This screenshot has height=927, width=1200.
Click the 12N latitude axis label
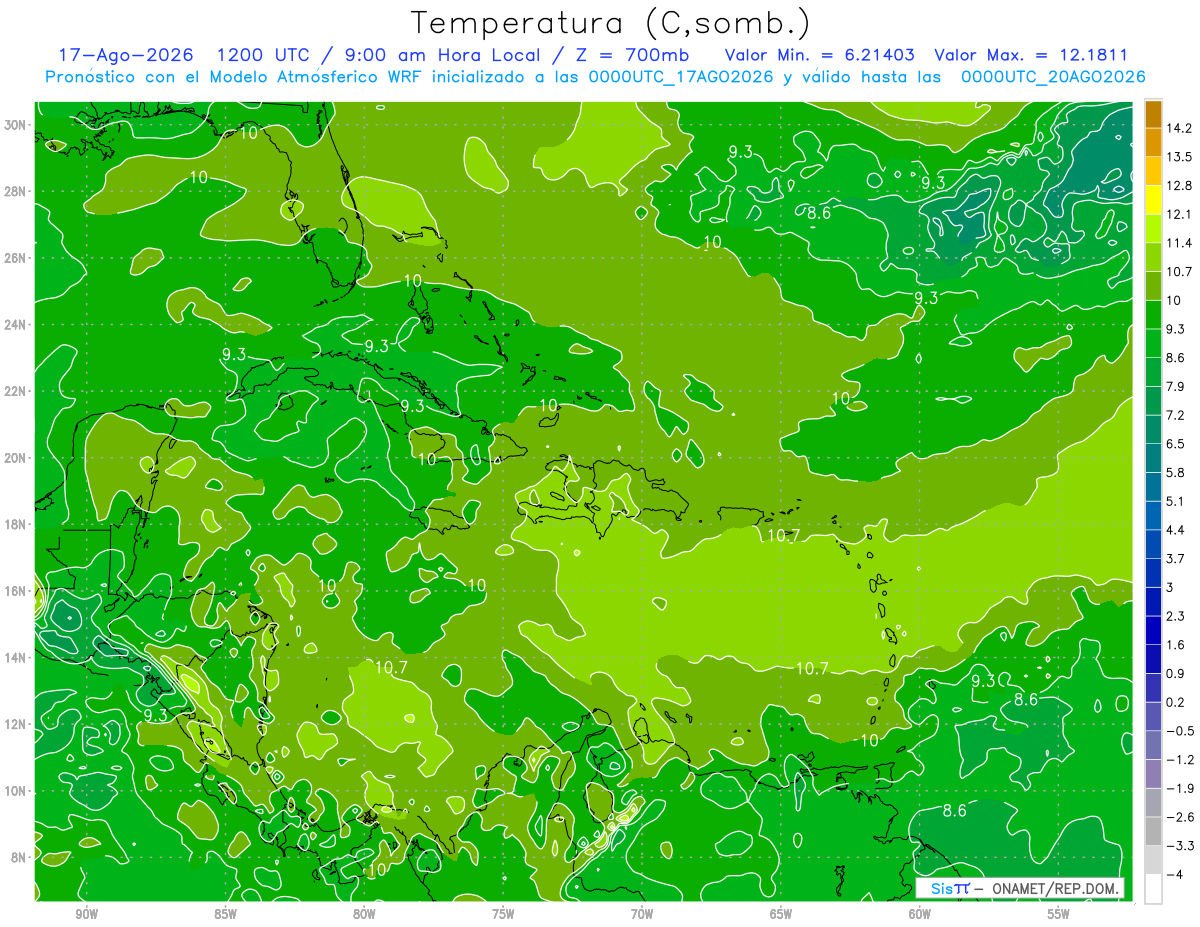click(16, 724)
